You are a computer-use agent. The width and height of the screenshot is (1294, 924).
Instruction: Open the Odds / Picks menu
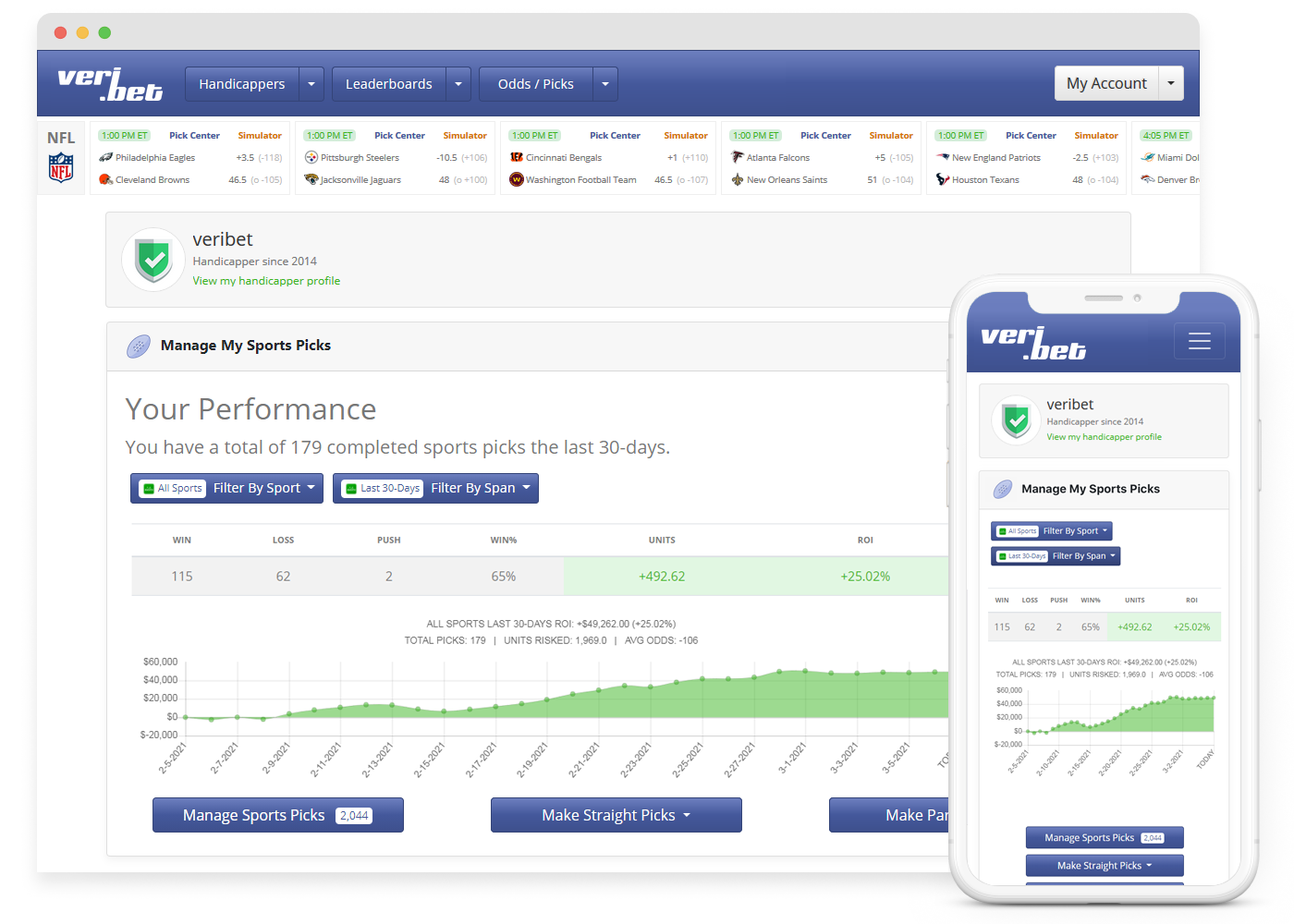pyautogui.click(x=536, y=84)
